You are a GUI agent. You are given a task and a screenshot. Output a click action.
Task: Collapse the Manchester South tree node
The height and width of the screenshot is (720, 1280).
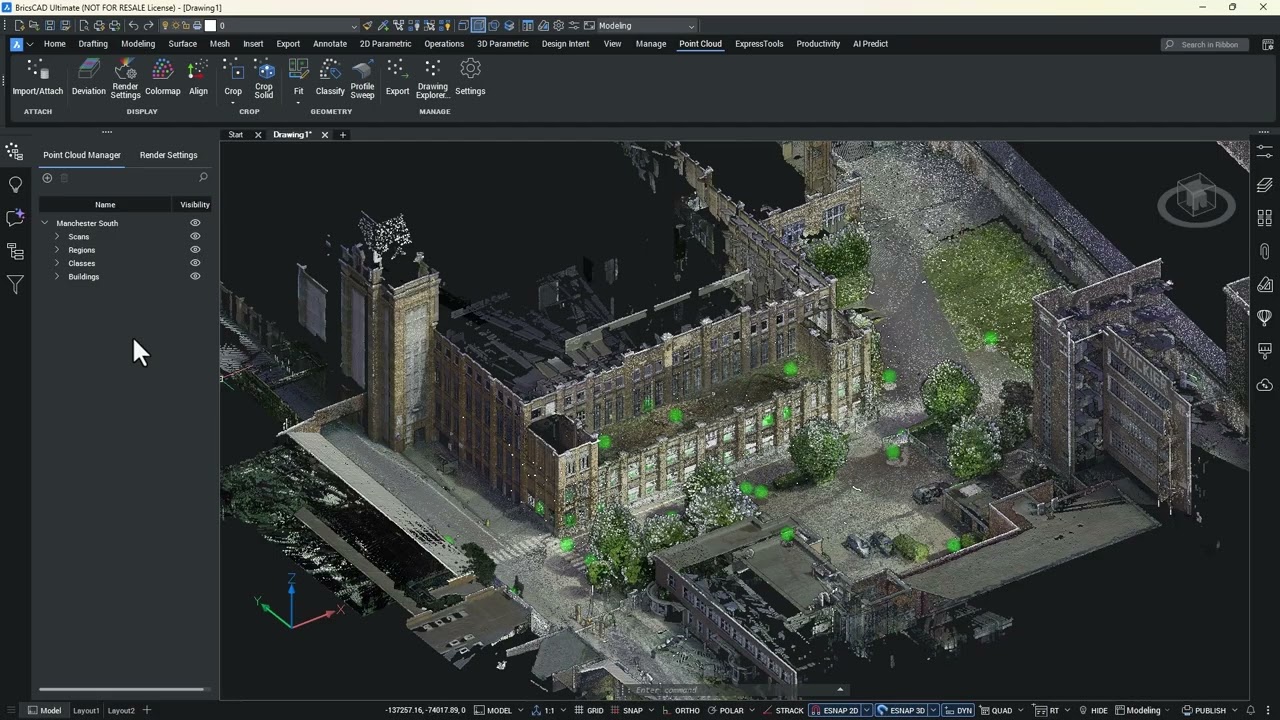click(x=45, y=223)
